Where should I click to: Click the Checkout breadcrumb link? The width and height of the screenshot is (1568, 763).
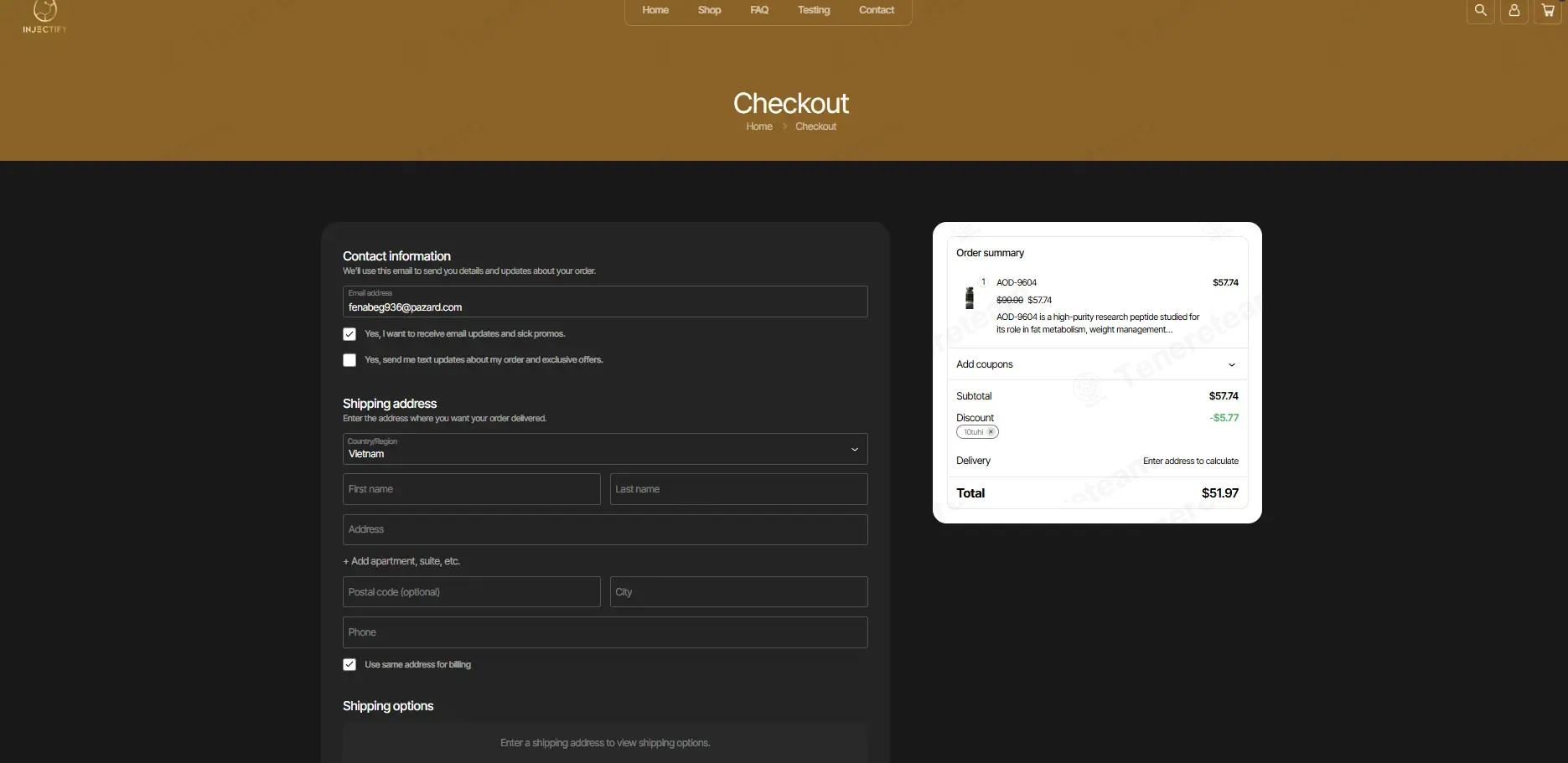tap(815, 126)
